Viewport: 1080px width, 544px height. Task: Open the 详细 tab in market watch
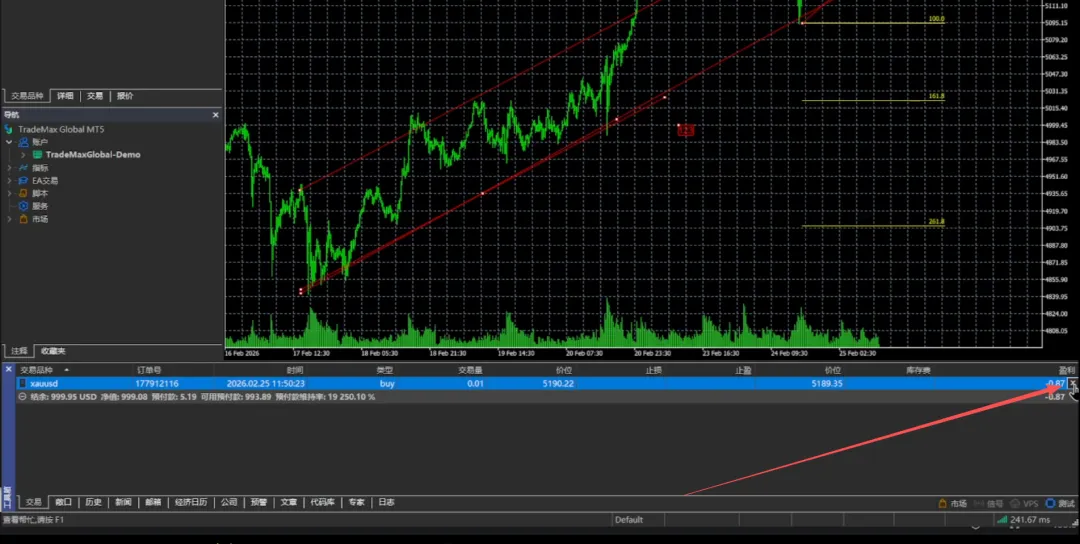point(65,96)
